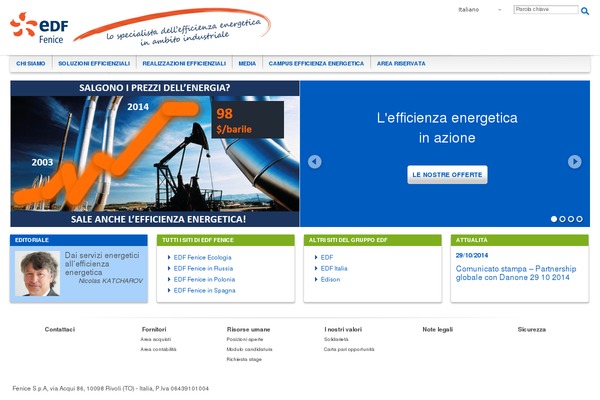Open the Chi Siamo menu
Image resolution: width=600 pixels, height=400 pixels.
[x=31, y=64]
